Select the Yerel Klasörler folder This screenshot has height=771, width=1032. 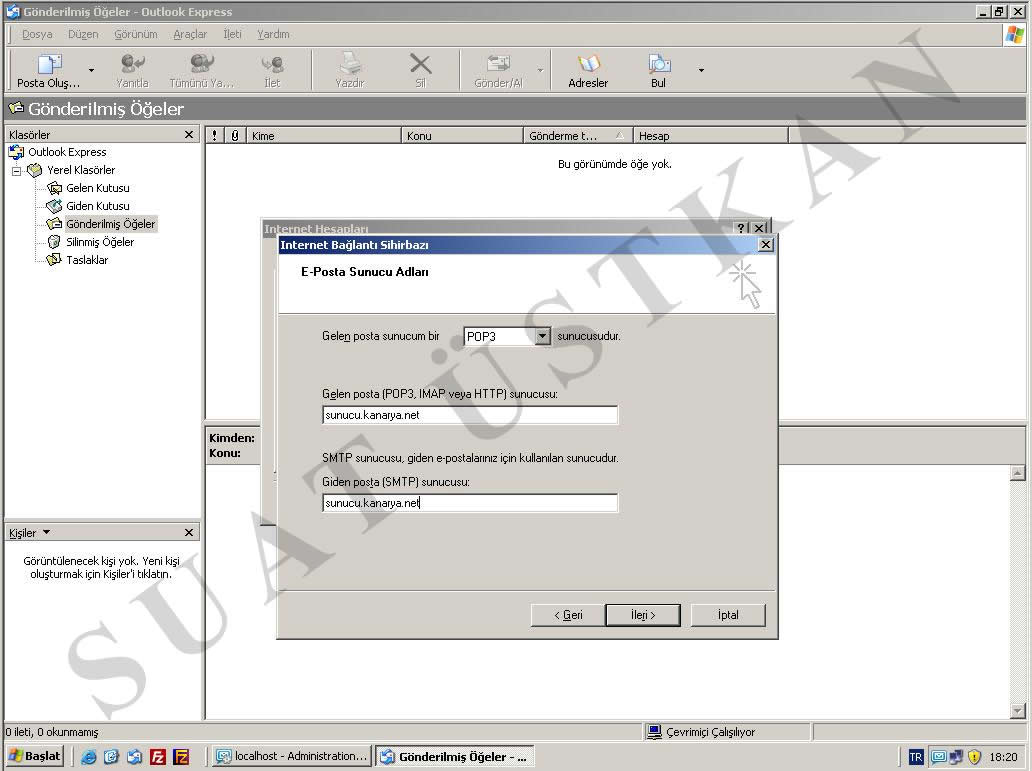(80, 170)
